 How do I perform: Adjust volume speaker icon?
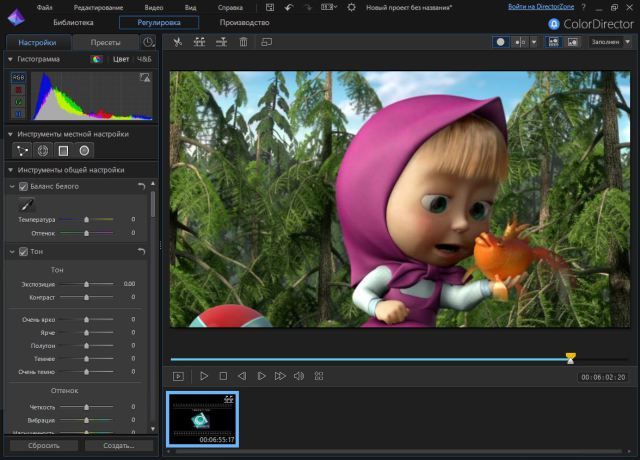(299, 376)
